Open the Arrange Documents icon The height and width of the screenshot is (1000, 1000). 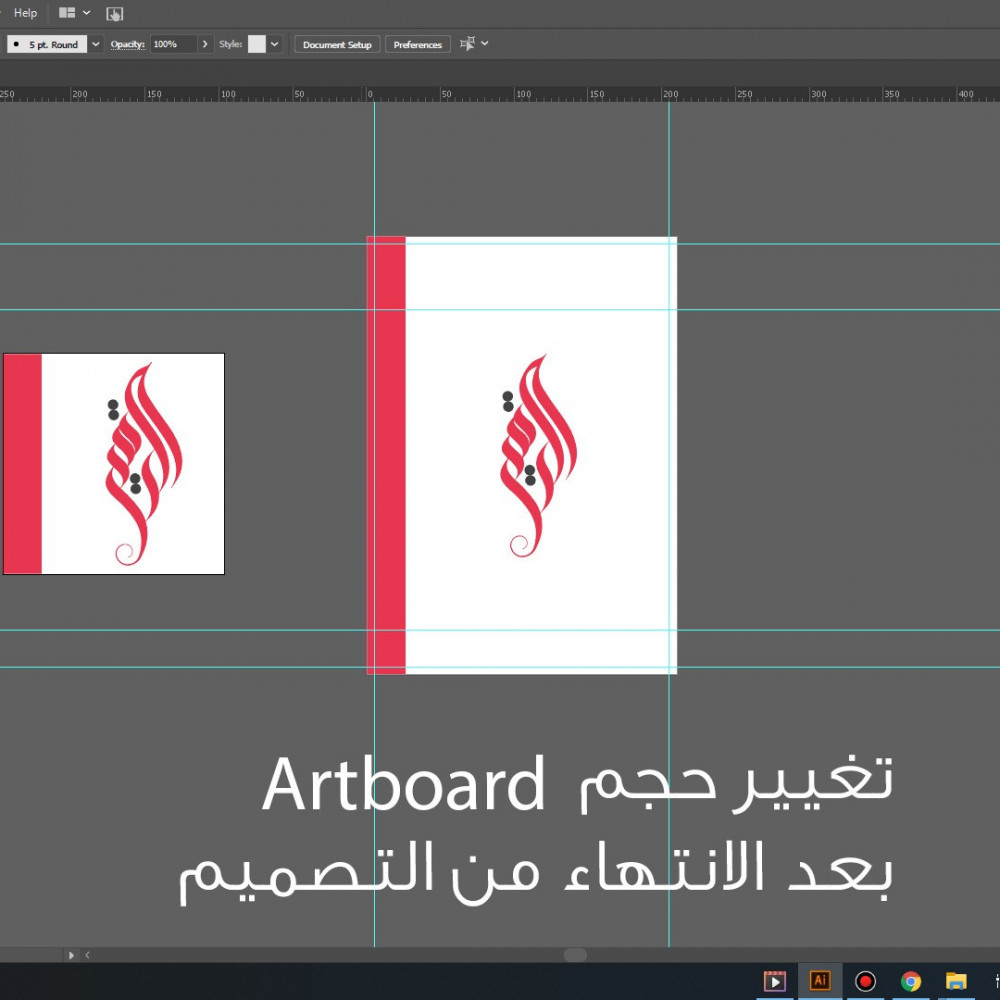[x=65, y=13]
